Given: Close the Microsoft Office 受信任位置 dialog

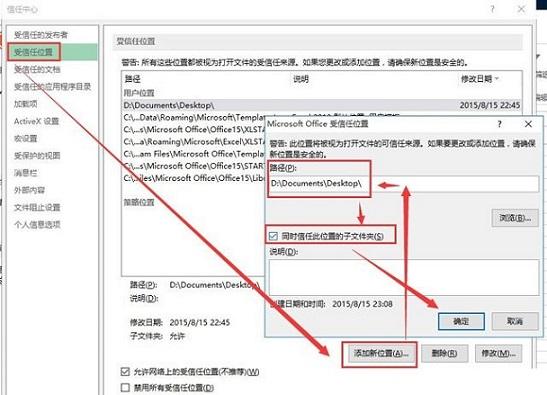Looking at the screenshot, I should (528, 124).
